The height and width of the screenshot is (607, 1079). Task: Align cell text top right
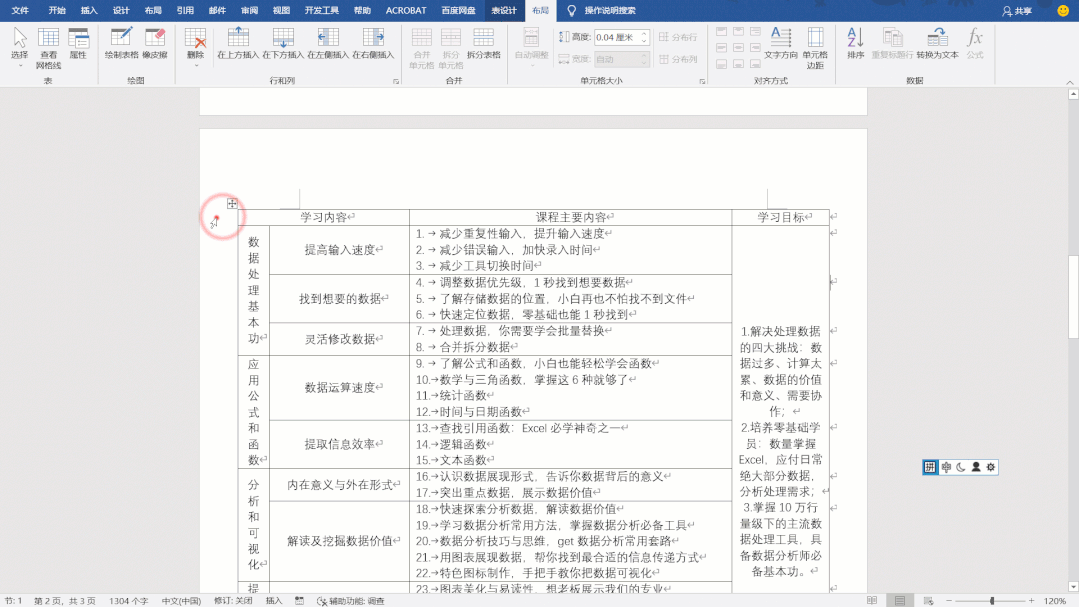[x=755, y=32]
